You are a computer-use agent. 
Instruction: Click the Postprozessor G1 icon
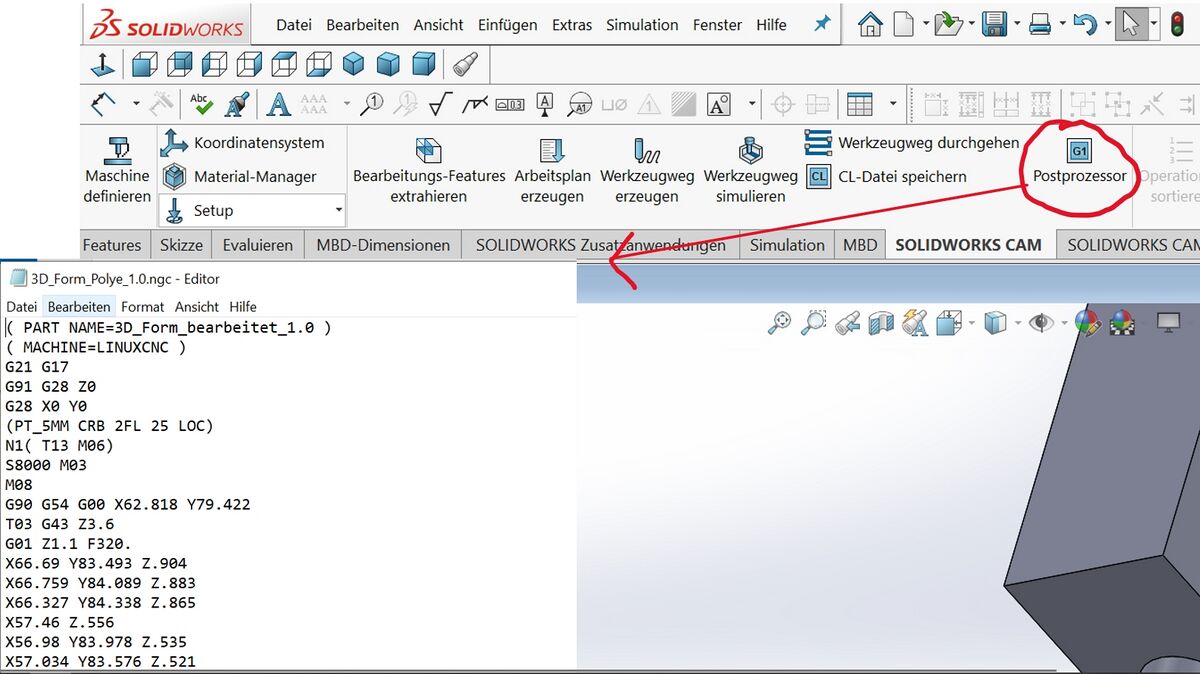1079,152
